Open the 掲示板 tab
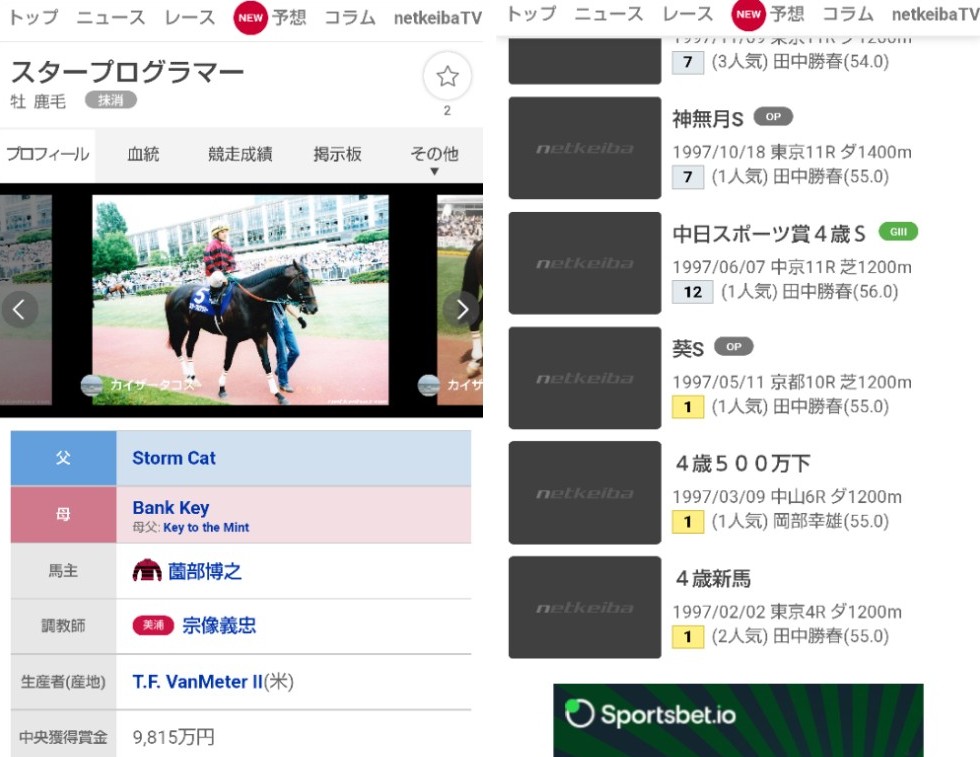The width and height of the screenshot is (980, 757). (338, 154)
